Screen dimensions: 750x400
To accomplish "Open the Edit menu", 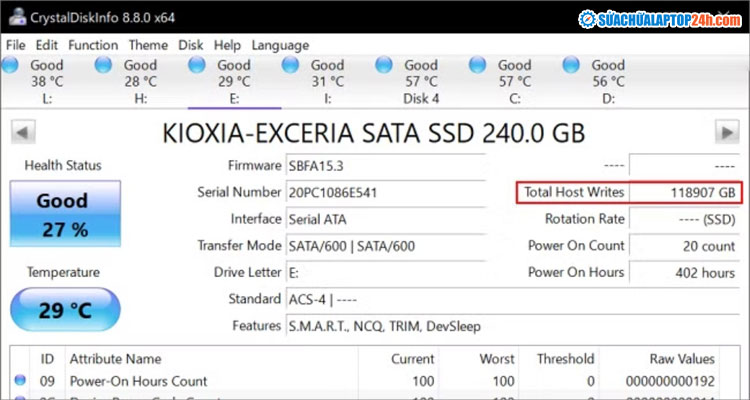I will pos(46,45).
